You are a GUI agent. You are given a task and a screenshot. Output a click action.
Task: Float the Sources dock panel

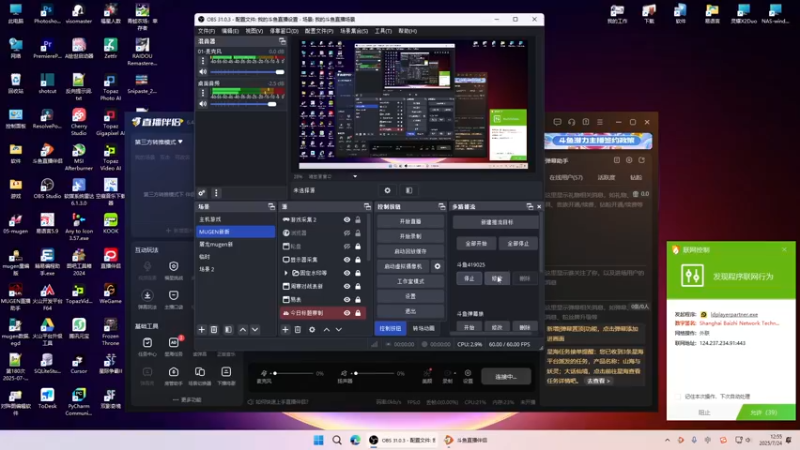367,207
